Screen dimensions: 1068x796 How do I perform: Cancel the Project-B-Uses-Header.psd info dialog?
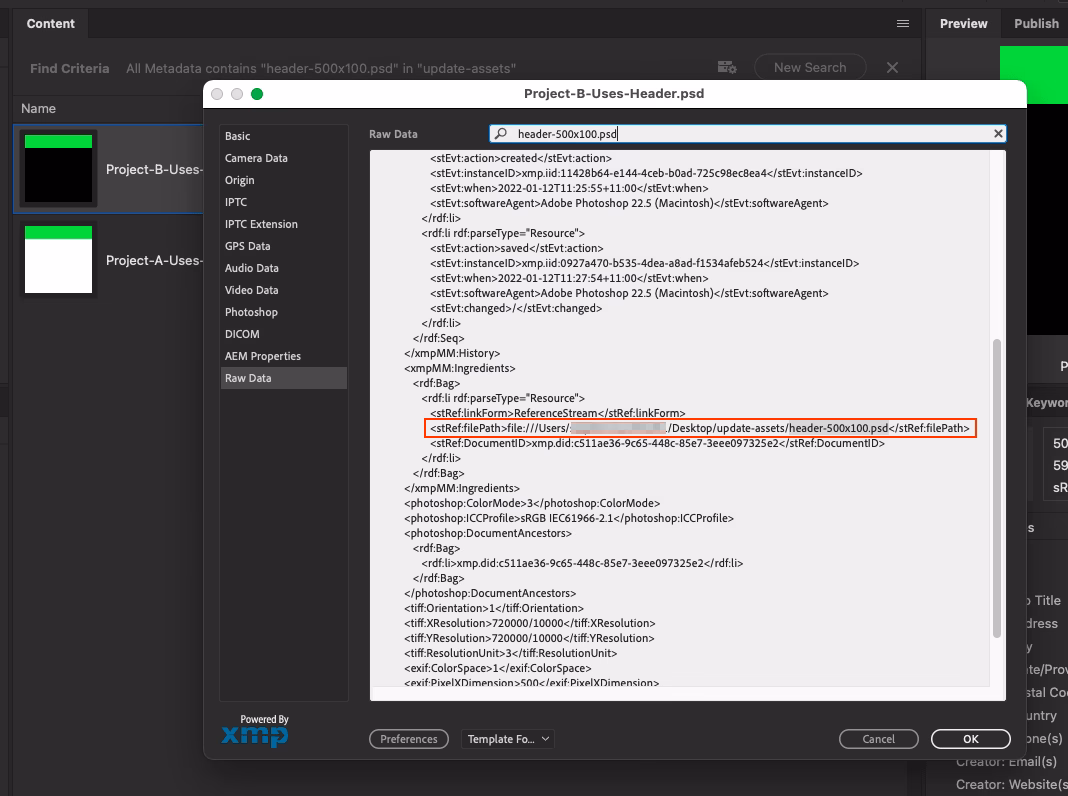pos(878,739)
